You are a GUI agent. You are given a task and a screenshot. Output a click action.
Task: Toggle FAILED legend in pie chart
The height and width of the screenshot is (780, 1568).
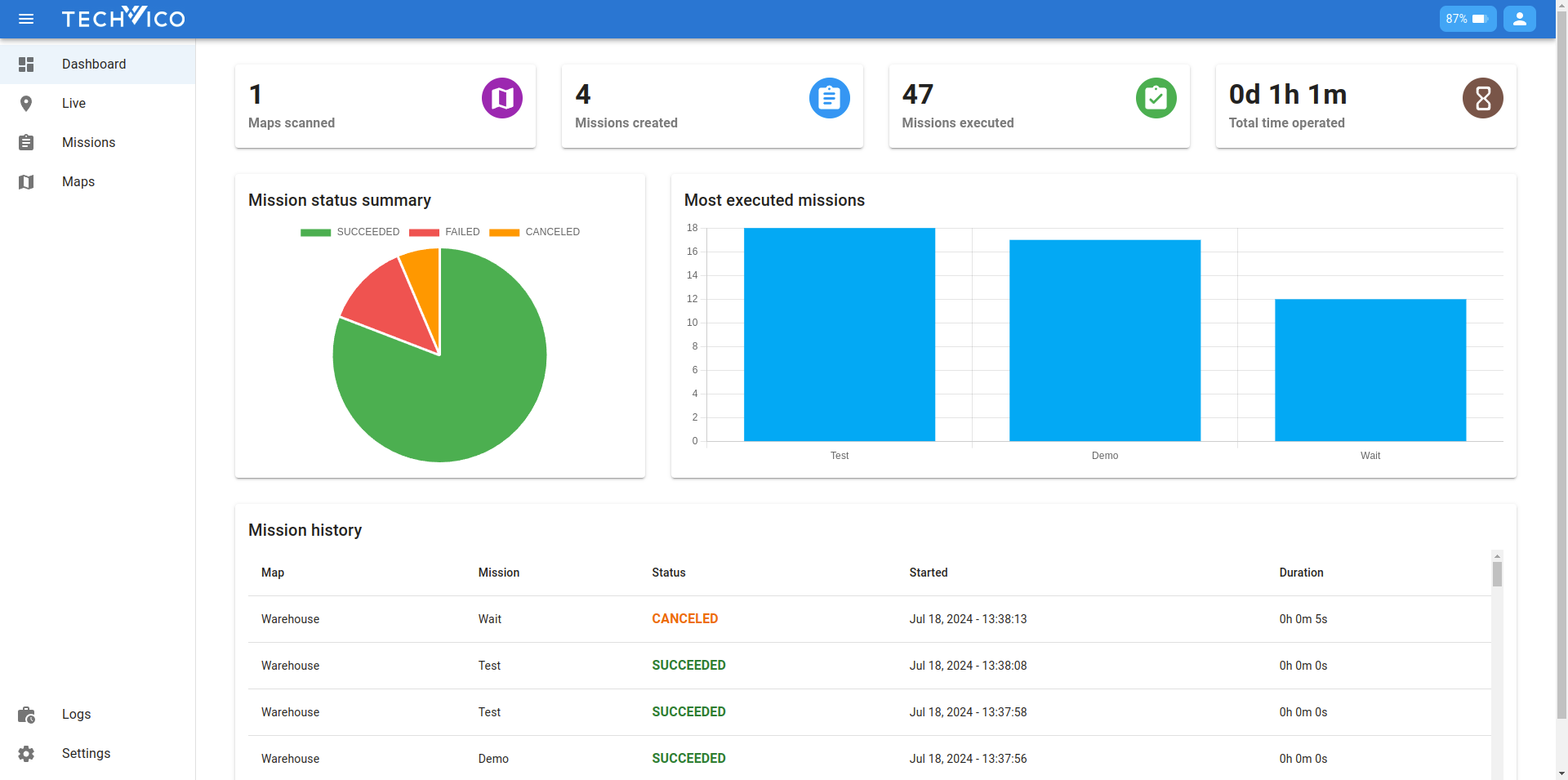[445, 232]
